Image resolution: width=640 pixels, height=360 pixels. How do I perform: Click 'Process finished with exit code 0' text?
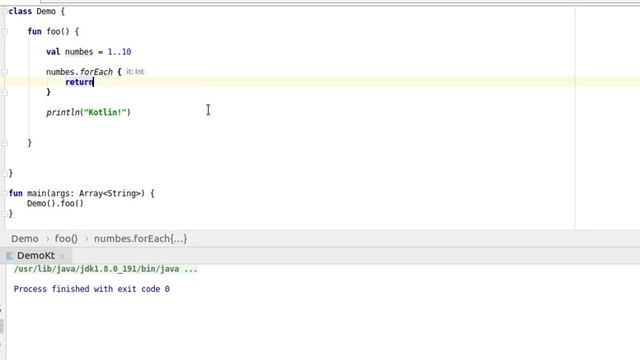(x=91, y=289)
